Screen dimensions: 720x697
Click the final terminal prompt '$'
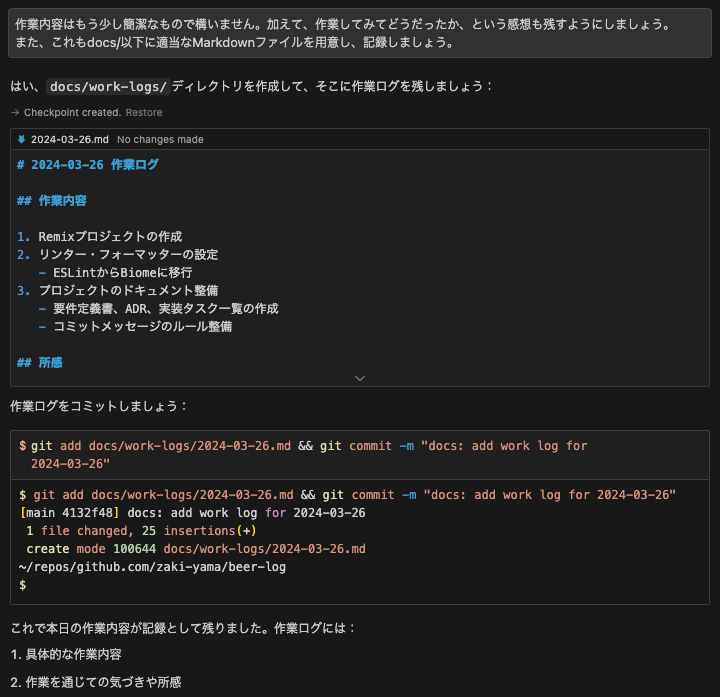[22, 585]
